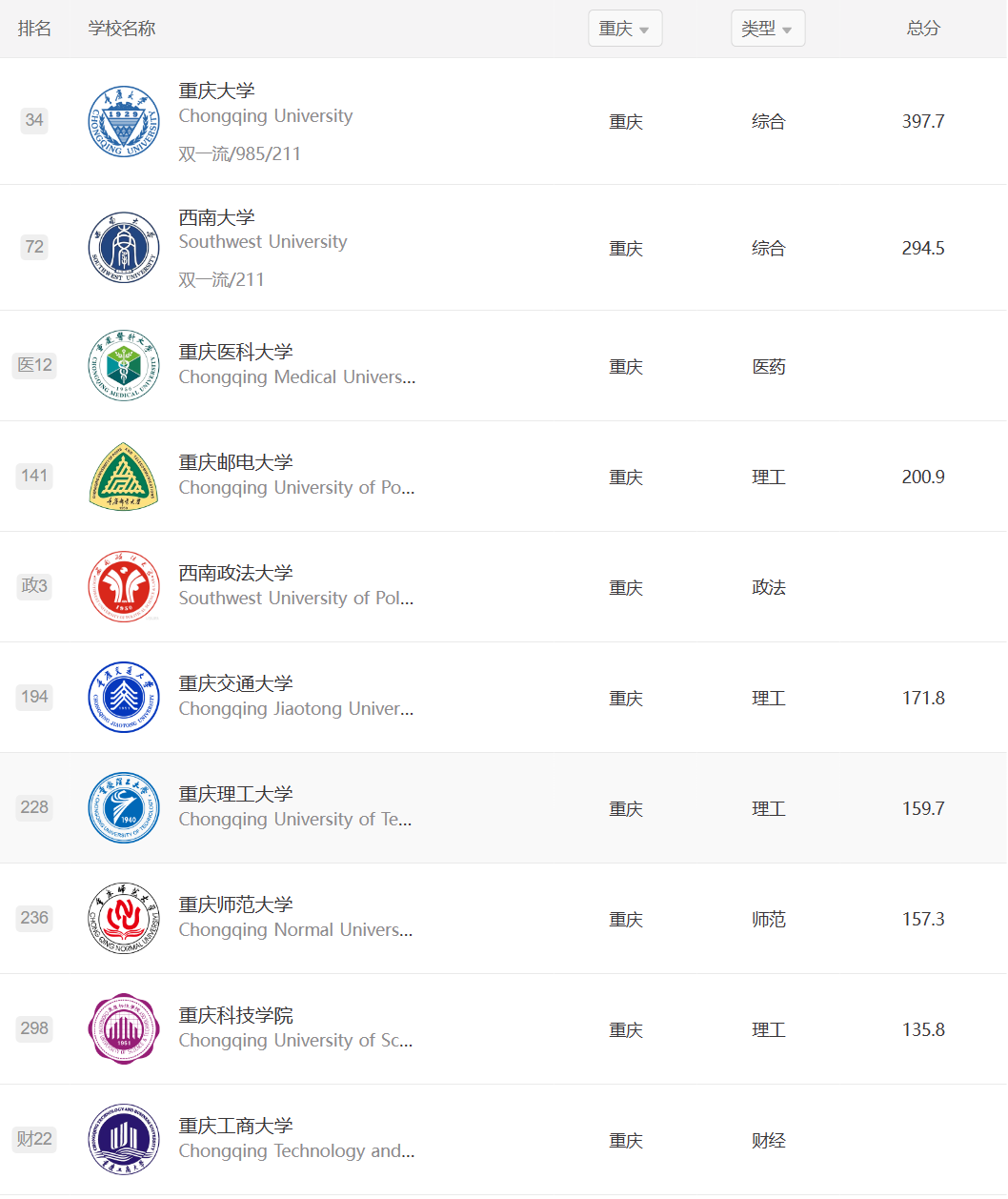The image size is (1008, 1199).
Task: Click the Chongqing Jiaotong University logo
Action: (x=124, y=698)
